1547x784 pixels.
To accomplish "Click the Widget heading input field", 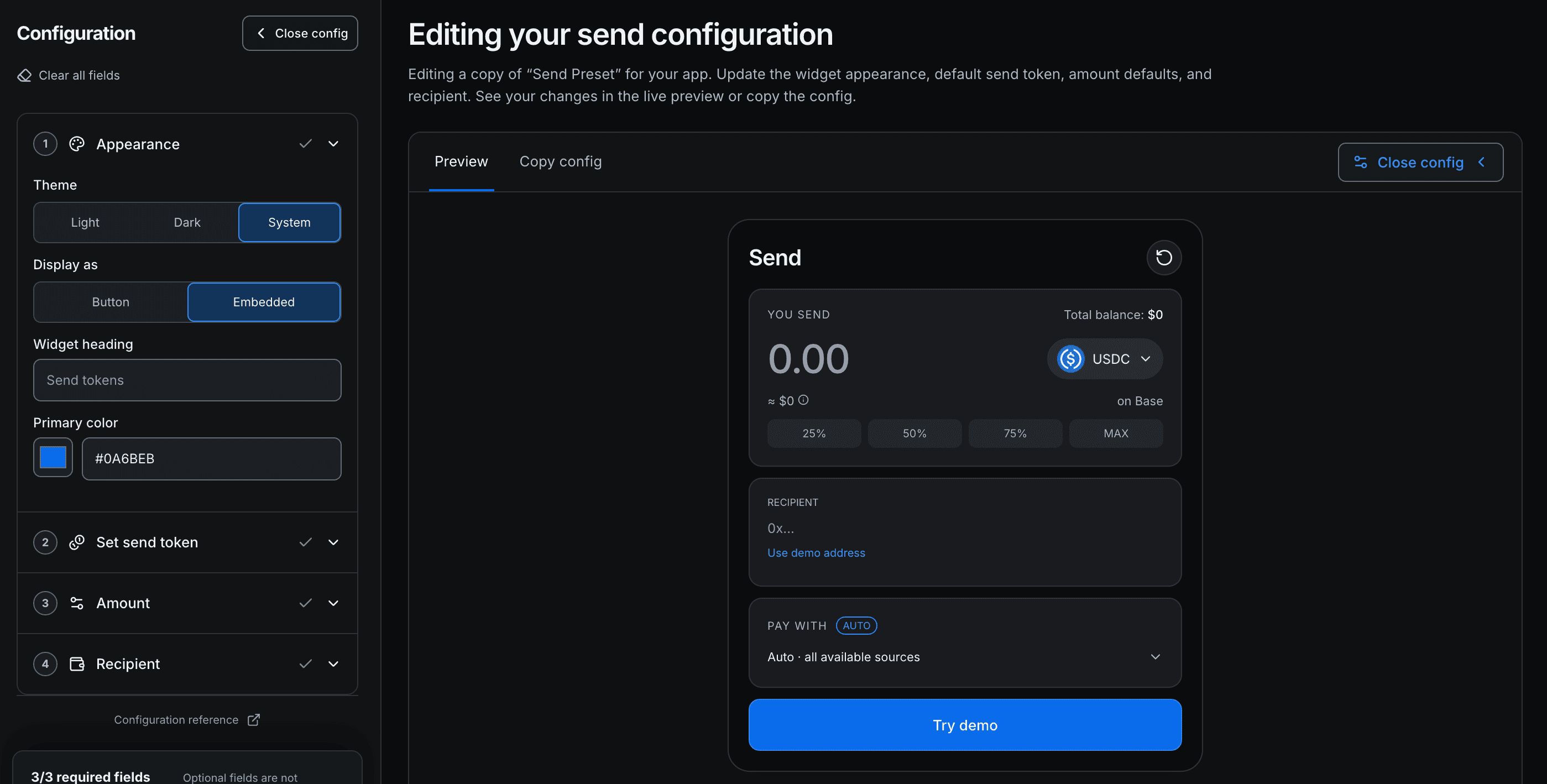I will click(x=187, y=380).
